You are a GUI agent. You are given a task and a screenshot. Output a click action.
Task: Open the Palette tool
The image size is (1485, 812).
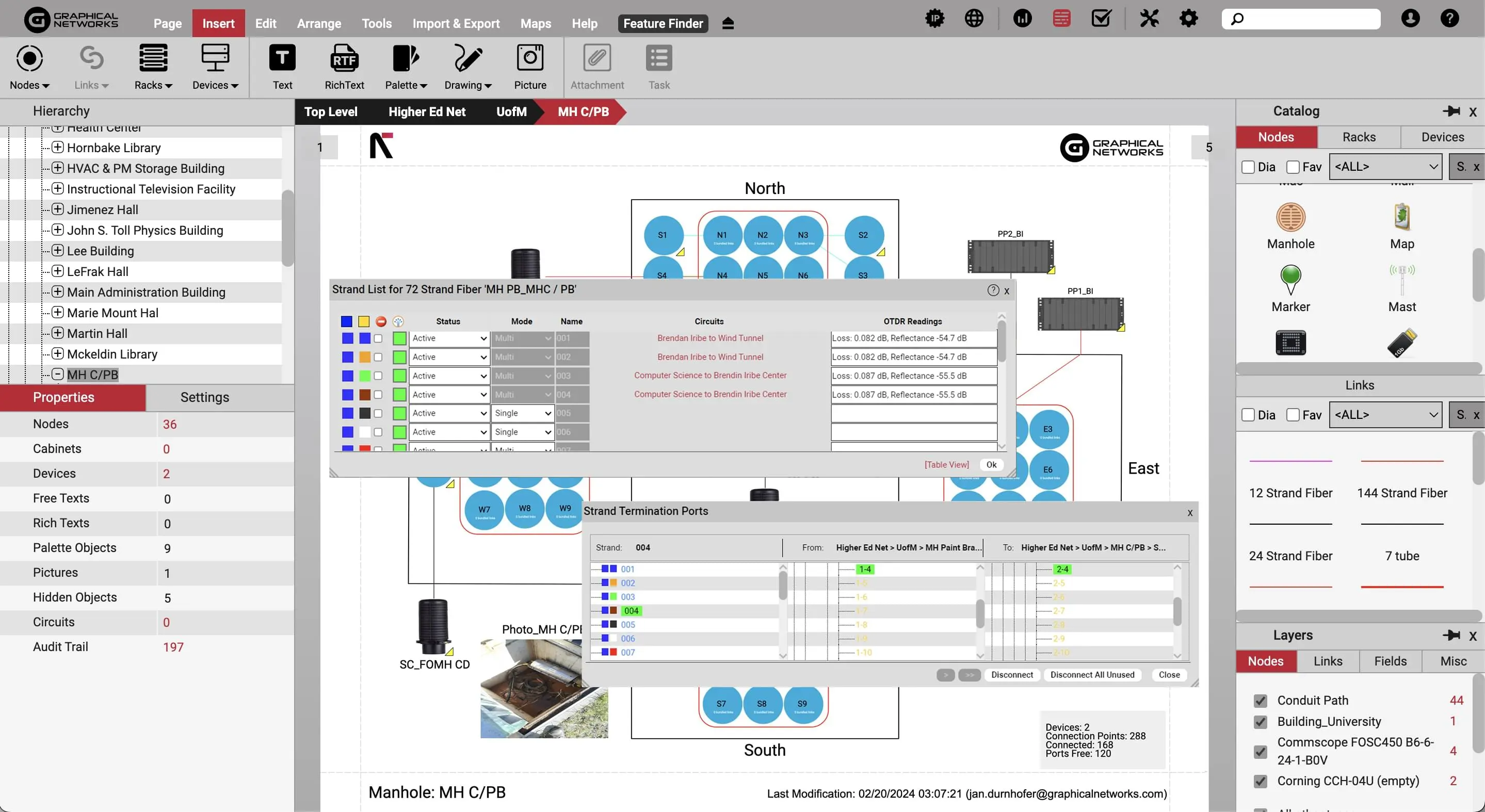(x=406, y=68)
